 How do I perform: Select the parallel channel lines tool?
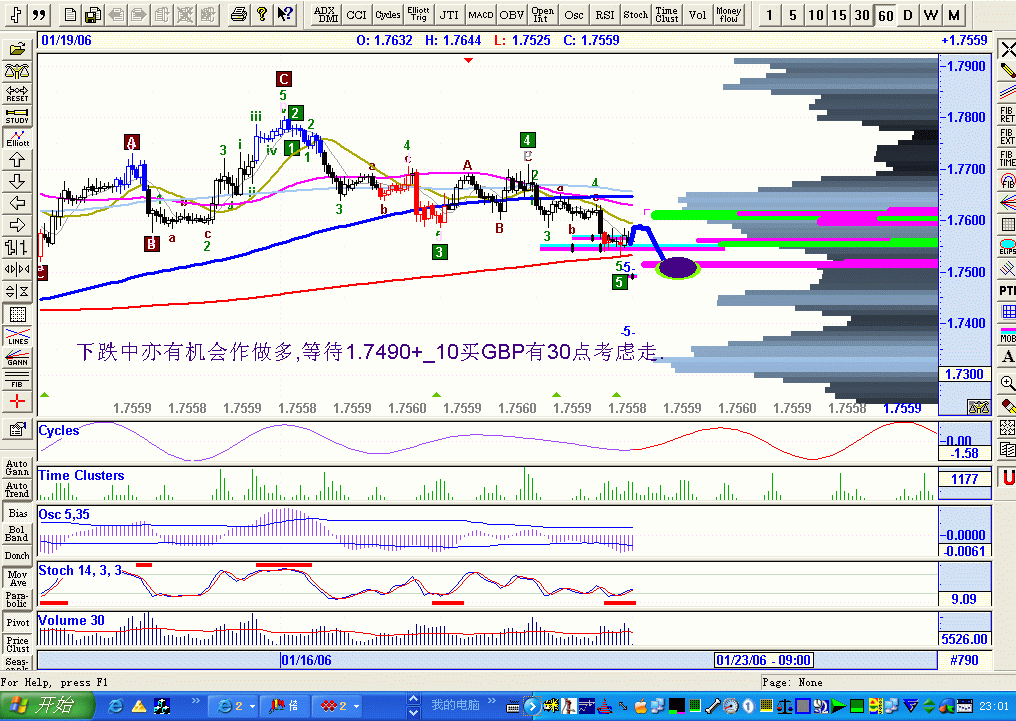1008,93
